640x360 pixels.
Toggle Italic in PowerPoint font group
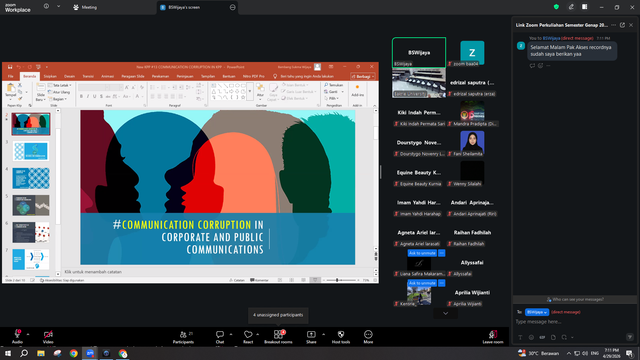click(x=88, y=96)
